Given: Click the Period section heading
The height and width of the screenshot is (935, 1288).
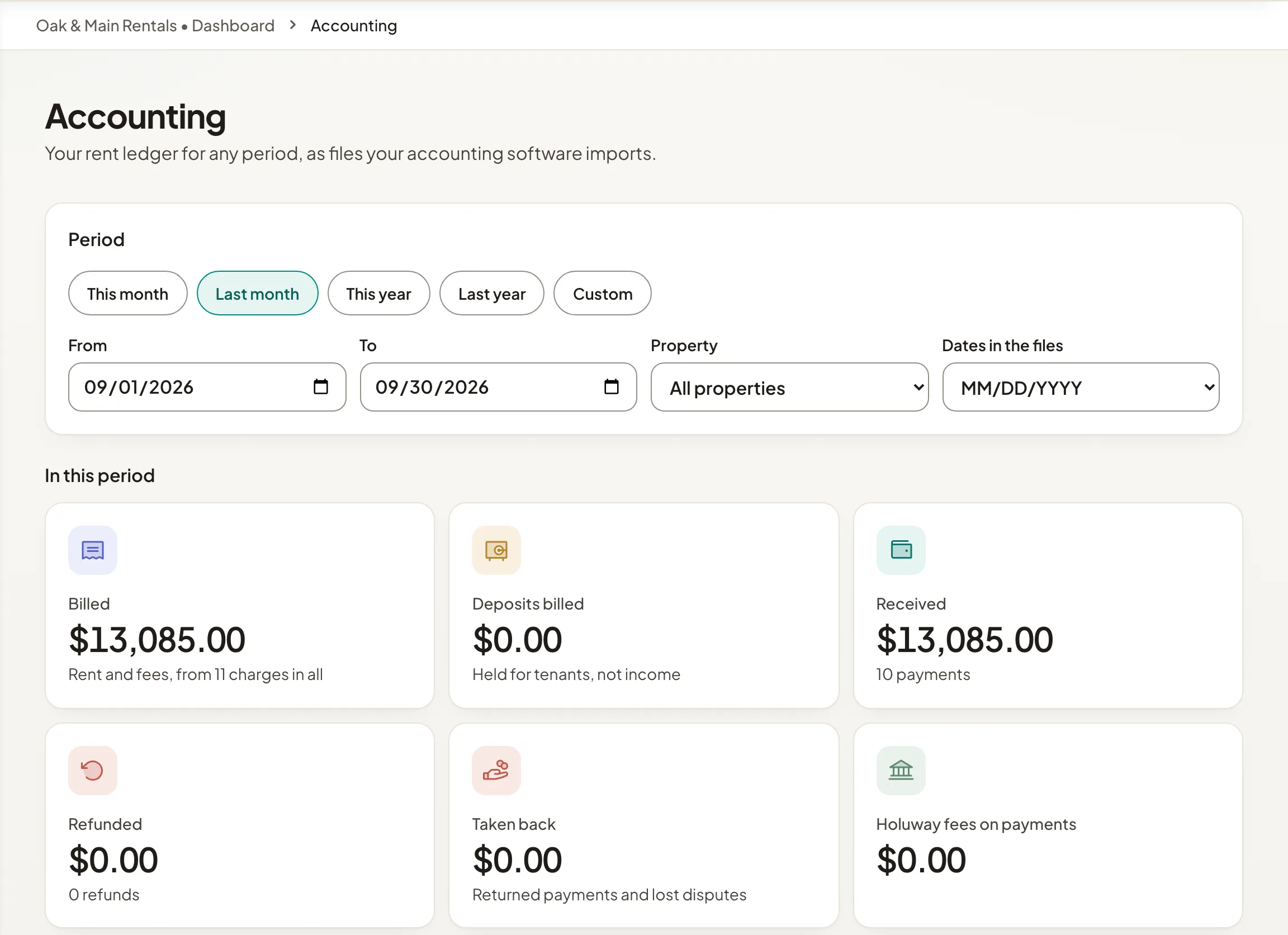Looking at the screenshot, I should pyautogui.click(x=97, y=239).
